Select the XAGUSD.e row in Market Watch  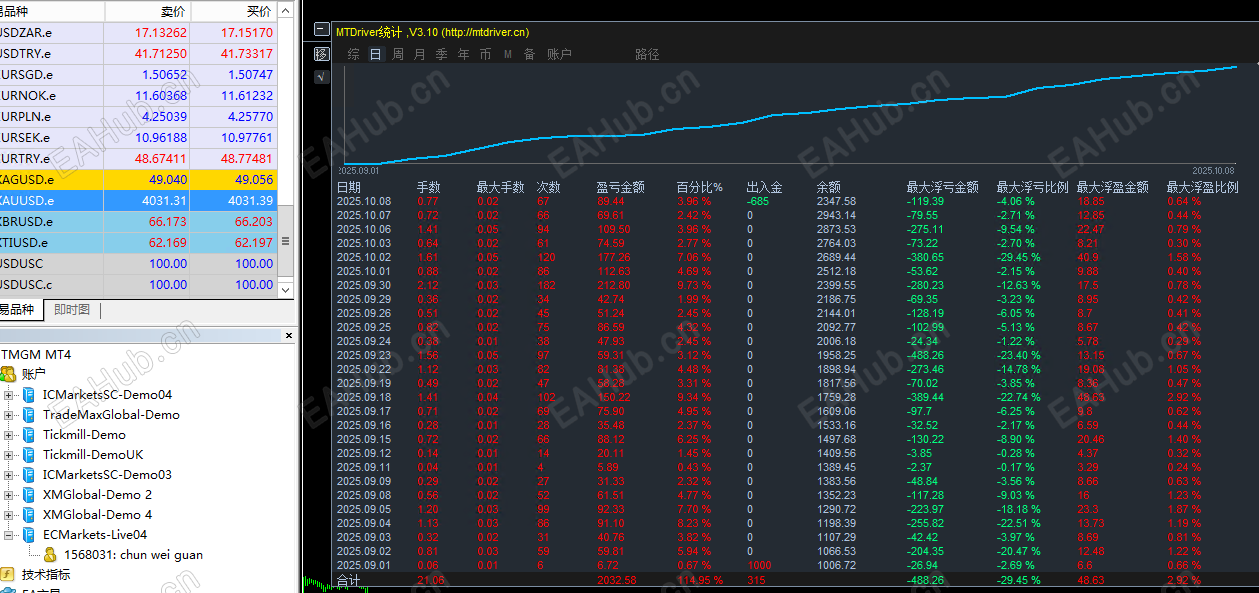coord(137,179)
